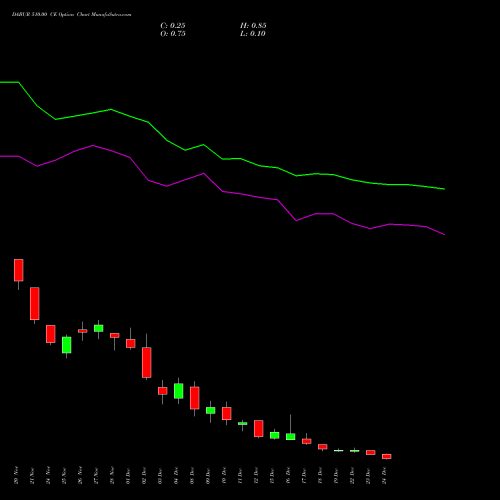Click the green line at its right end
The height and width of the screenshot is (500, 500).
click(444, 189)
